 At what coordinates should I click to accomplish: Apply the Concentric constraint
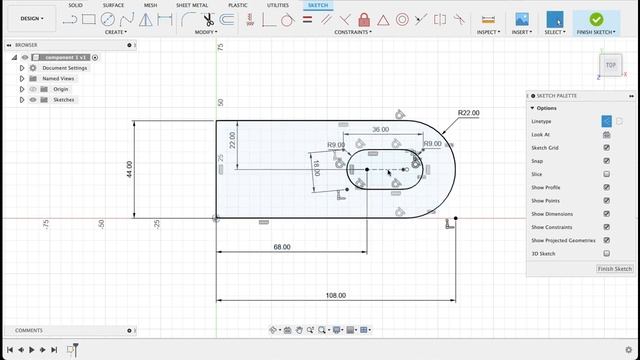click(402, 19)
